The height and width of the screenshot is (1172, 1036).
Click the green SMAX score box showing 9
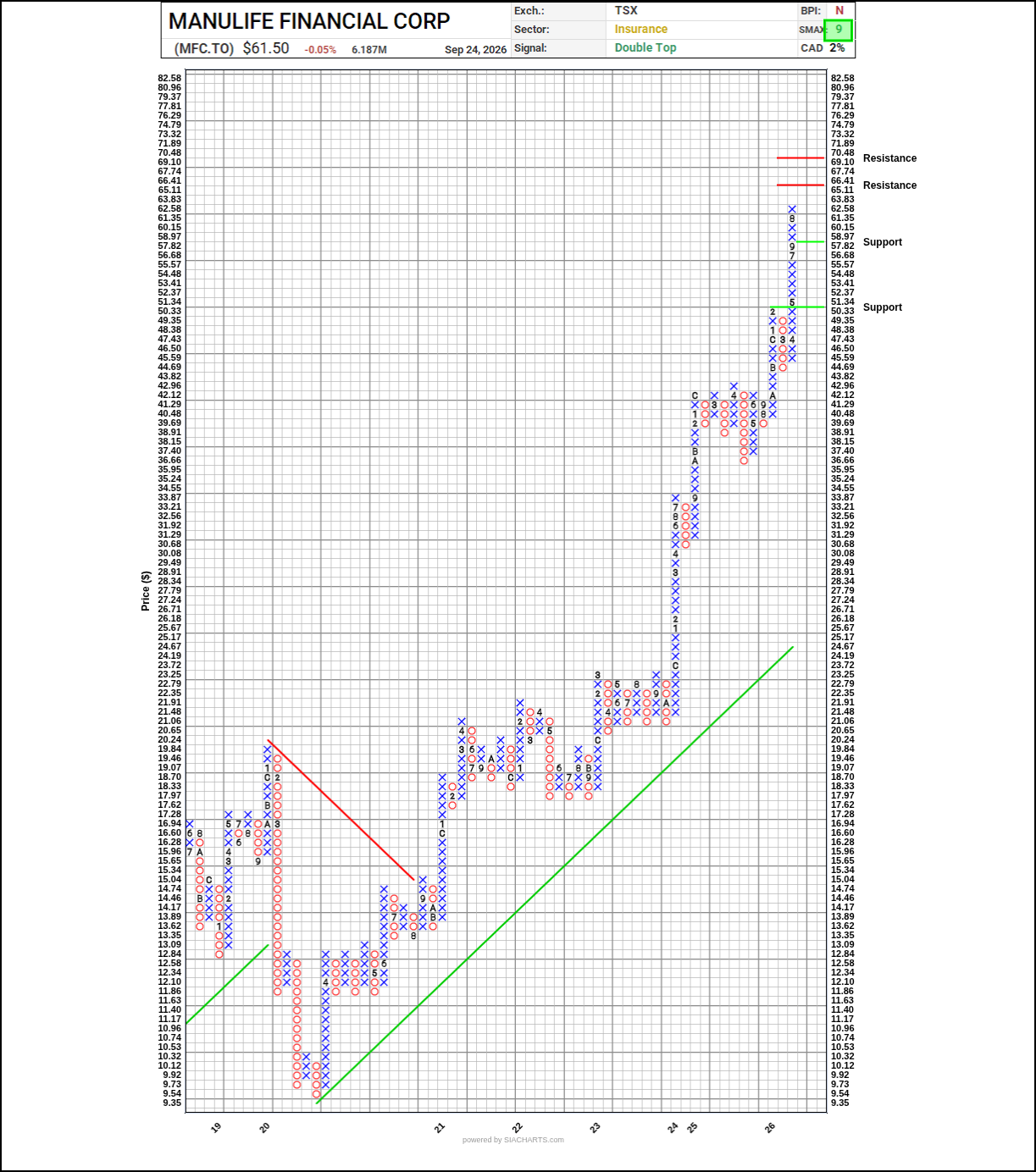839,30
